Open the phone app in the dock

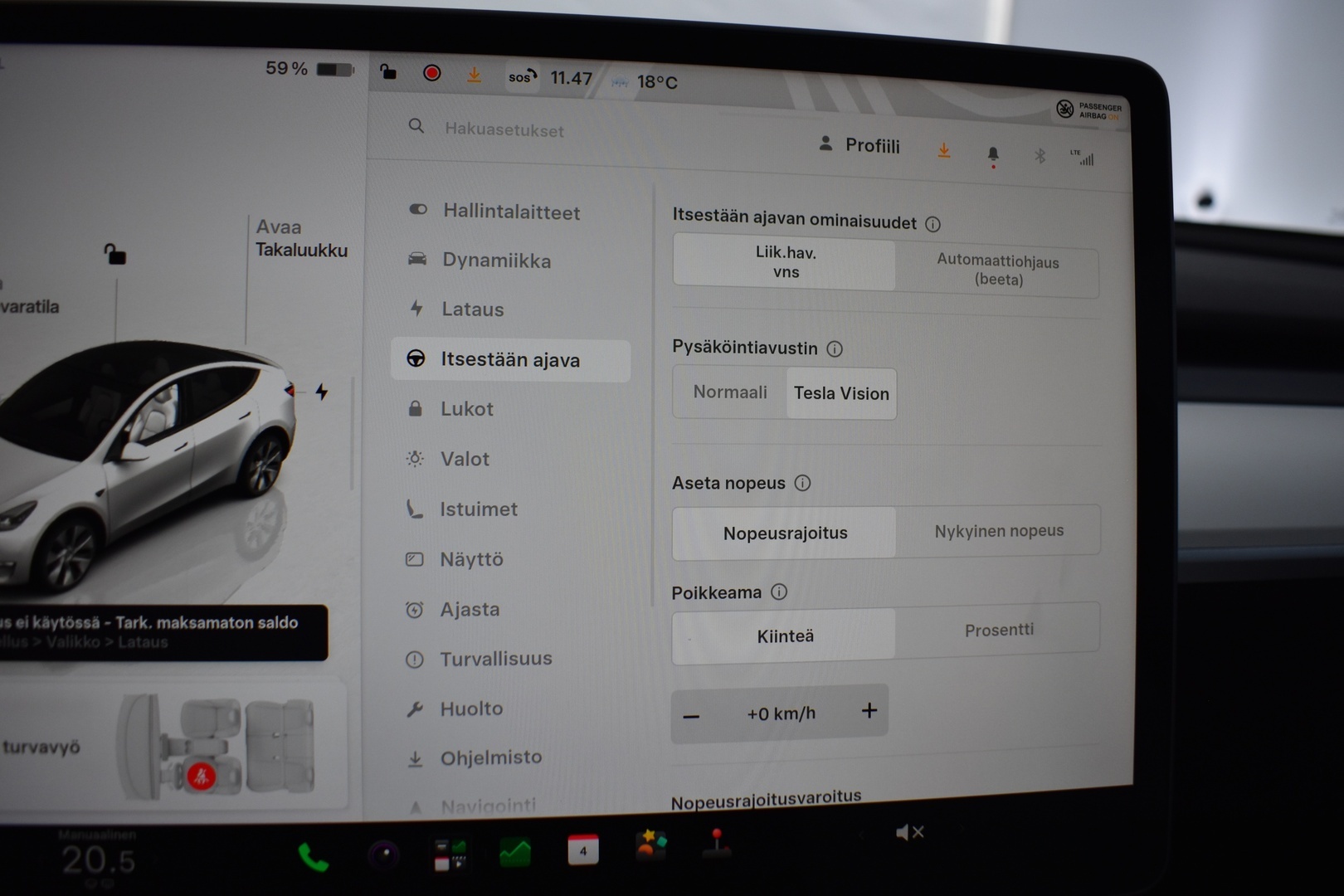tap(314, 857)
